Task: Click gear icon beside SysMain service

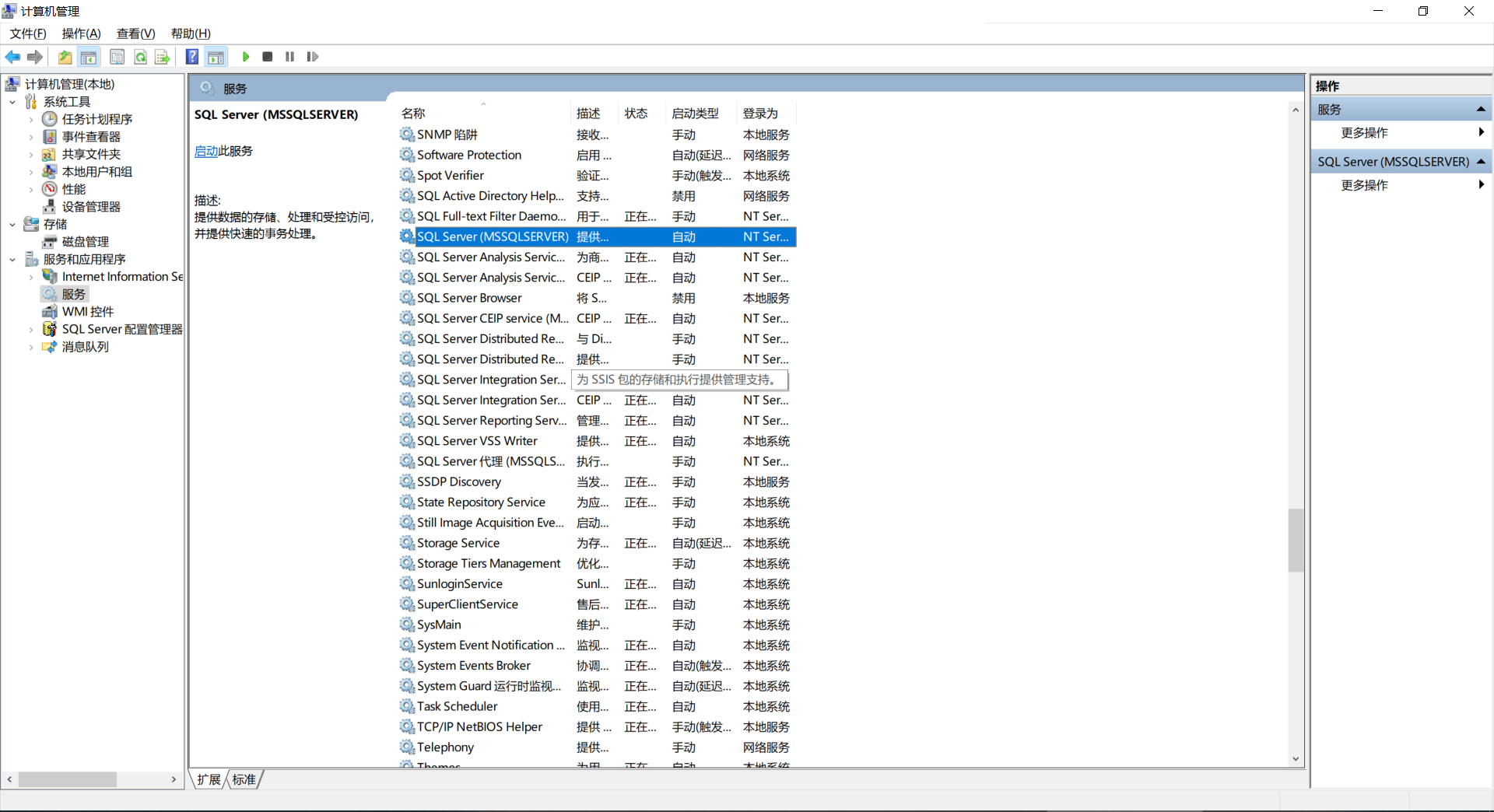Action: coord(407,625)
